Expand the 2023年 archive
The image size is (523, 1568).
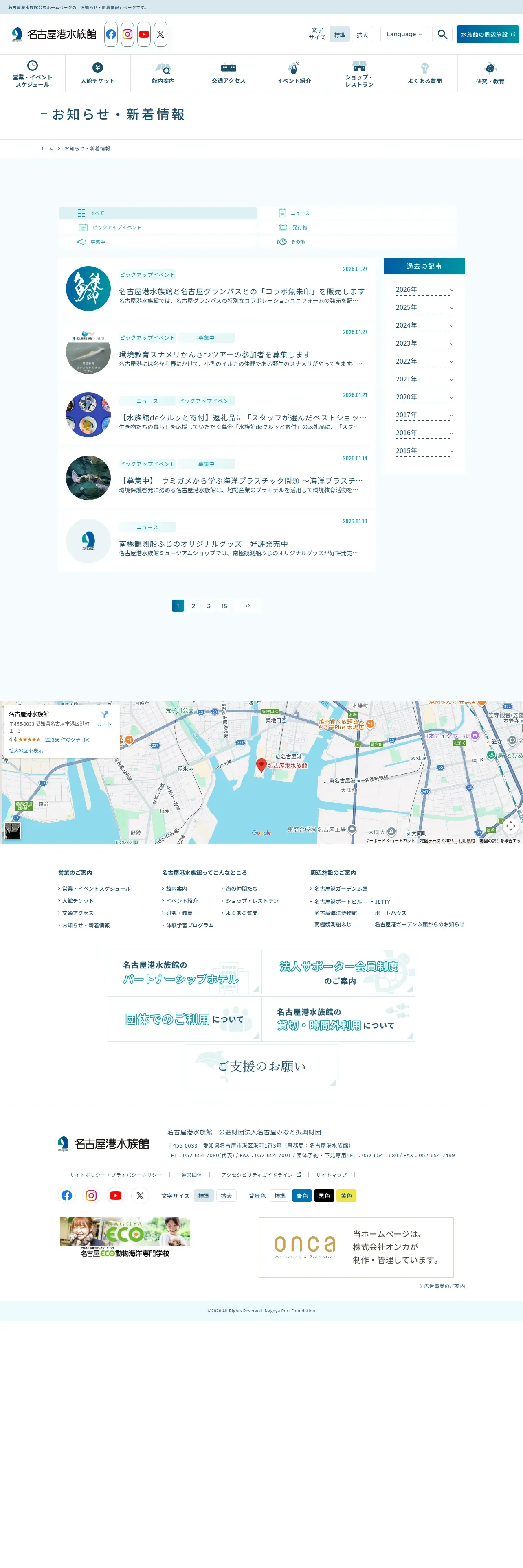click(x=424, y=343)
